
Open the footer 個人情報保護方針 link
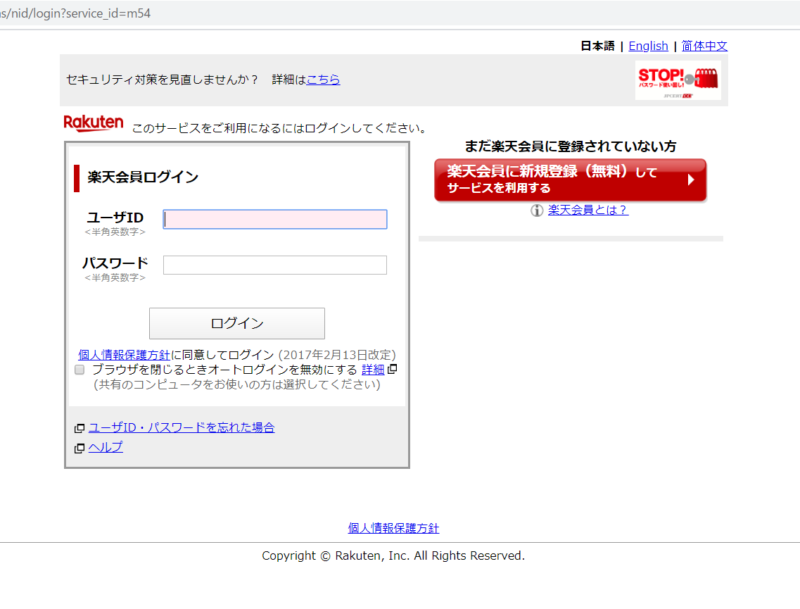tap(393, 528)
